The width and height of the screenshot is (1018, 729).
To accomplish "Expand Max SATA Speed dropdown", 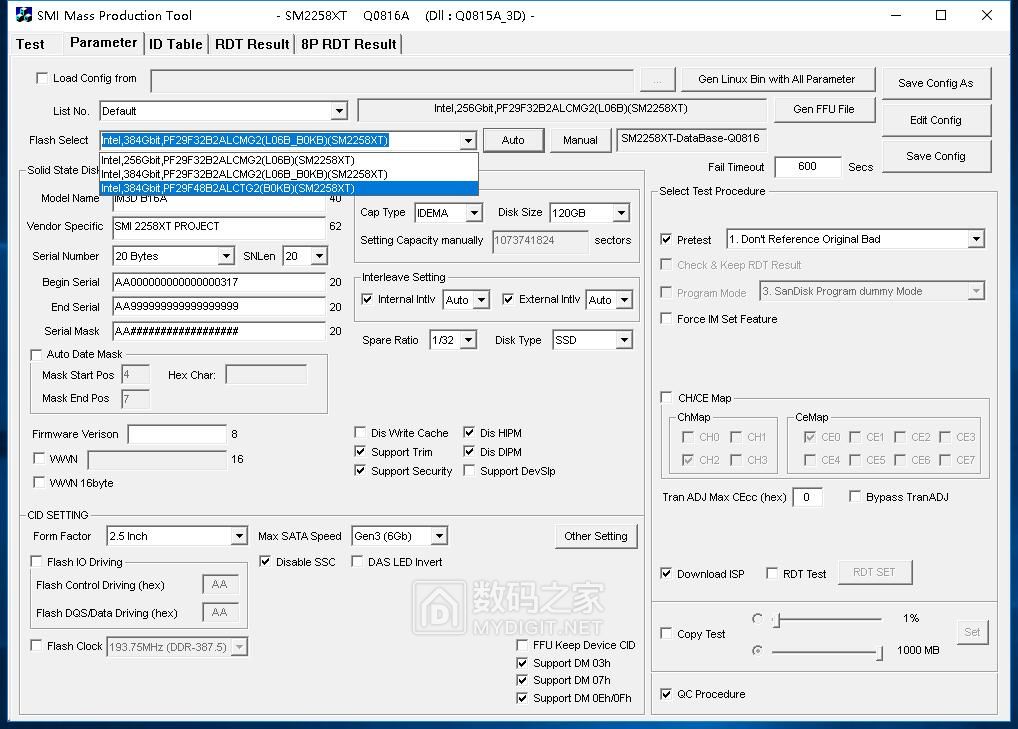I will pyautogui.click(x=440, y=536).
